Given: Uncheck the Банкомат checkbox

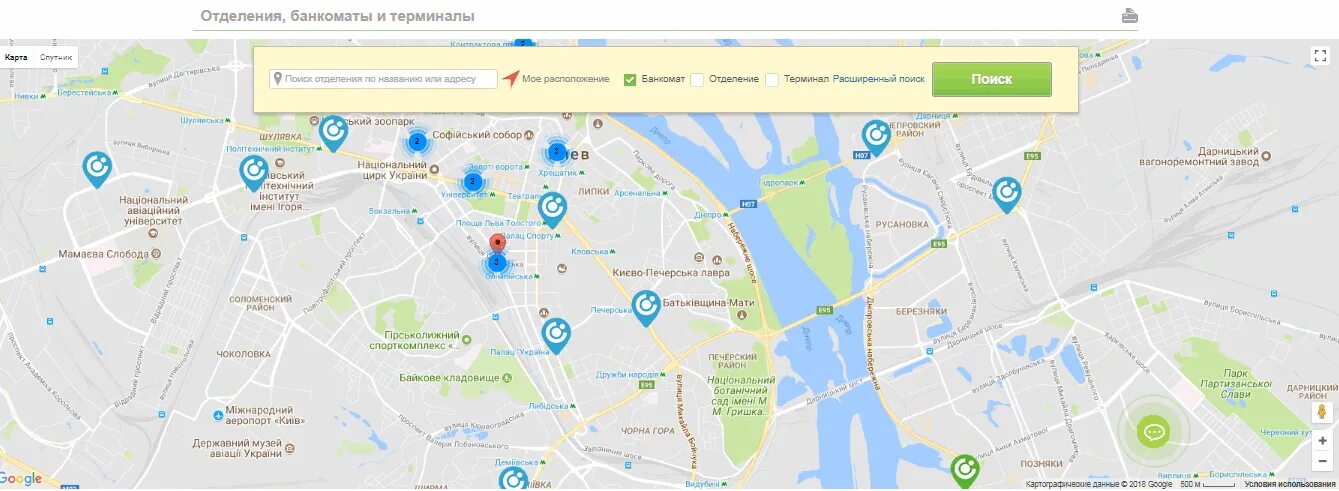Looking at the screenshot, I should [630, 79].
